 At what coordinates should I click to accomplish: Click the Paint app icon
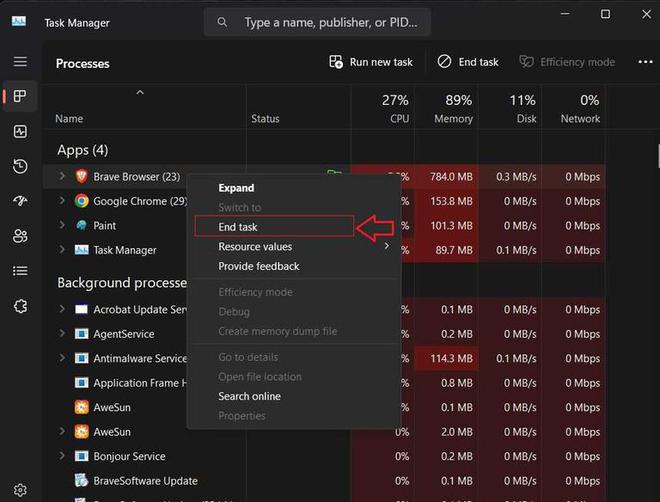click(x=81, y=225)
